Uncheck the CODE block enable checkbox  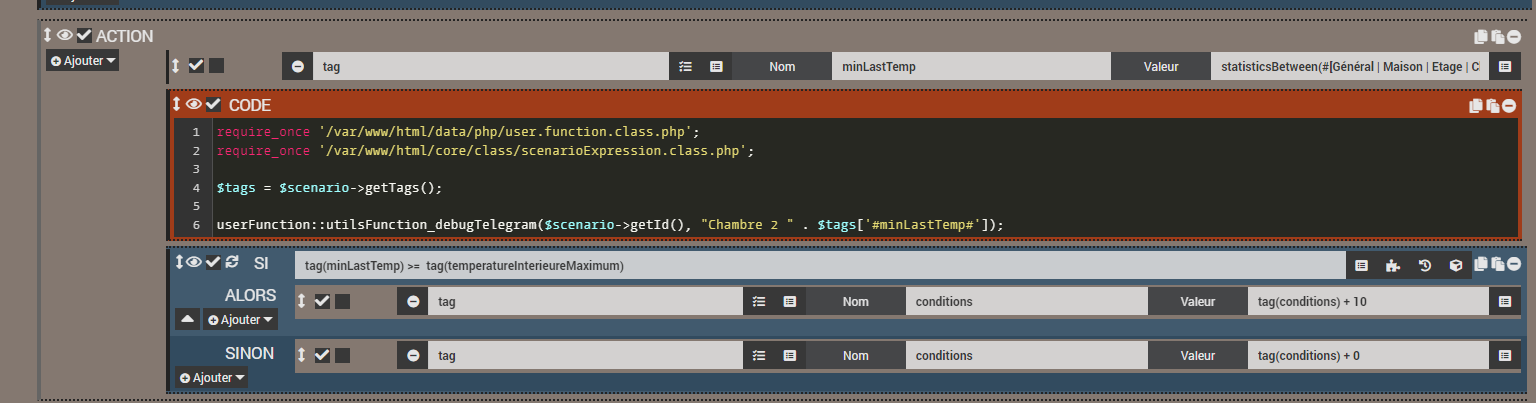213,105
